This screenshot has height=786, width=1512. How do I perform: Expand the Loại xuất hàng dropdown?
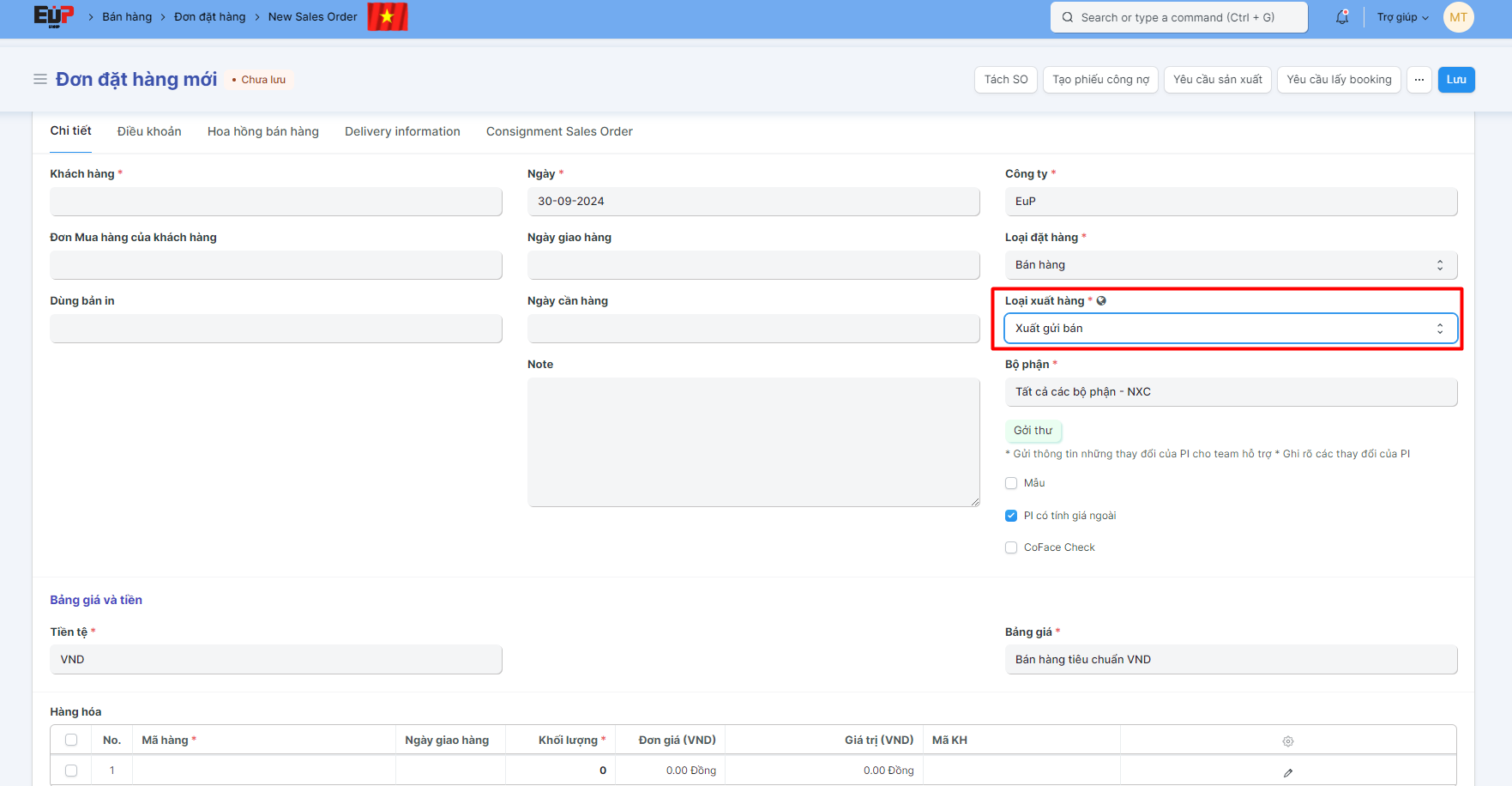[x=1230, y=329]
